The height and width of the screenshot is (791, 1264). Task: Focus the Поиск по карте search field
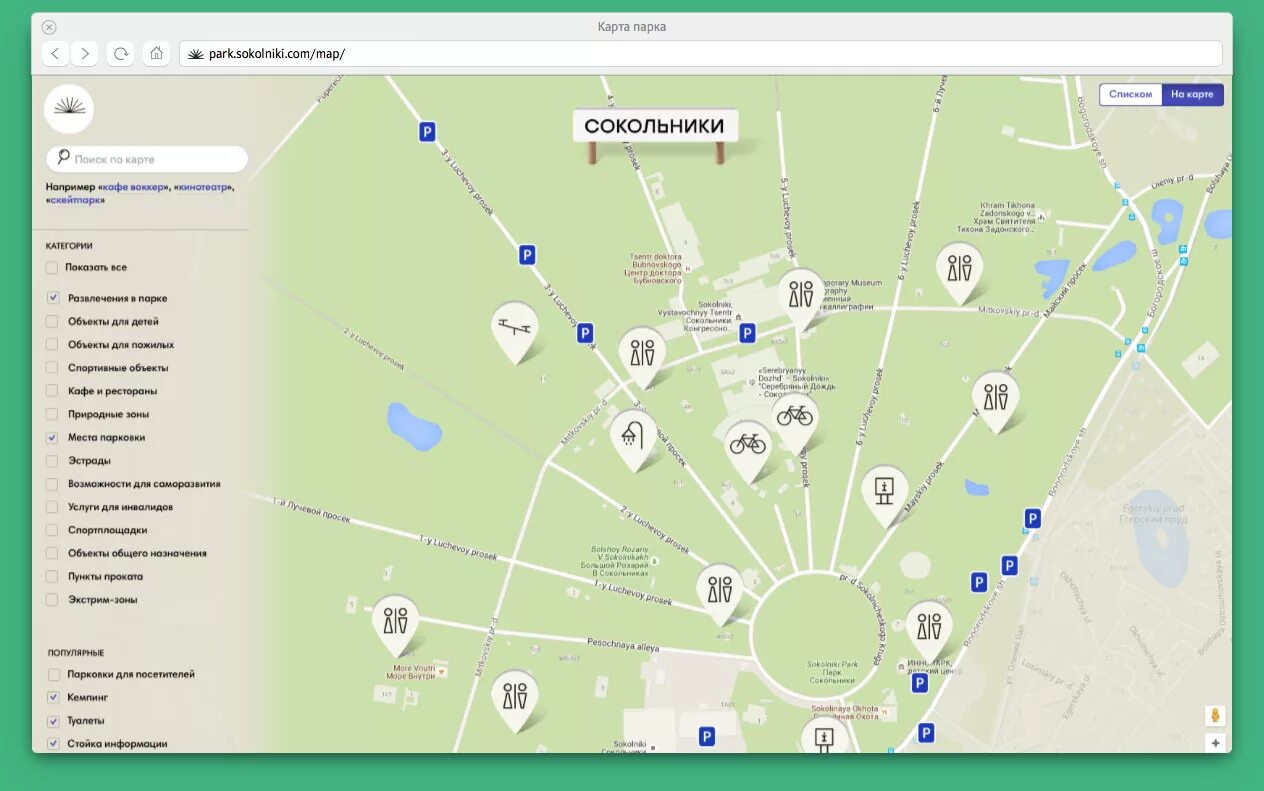(x=147, y=159)
